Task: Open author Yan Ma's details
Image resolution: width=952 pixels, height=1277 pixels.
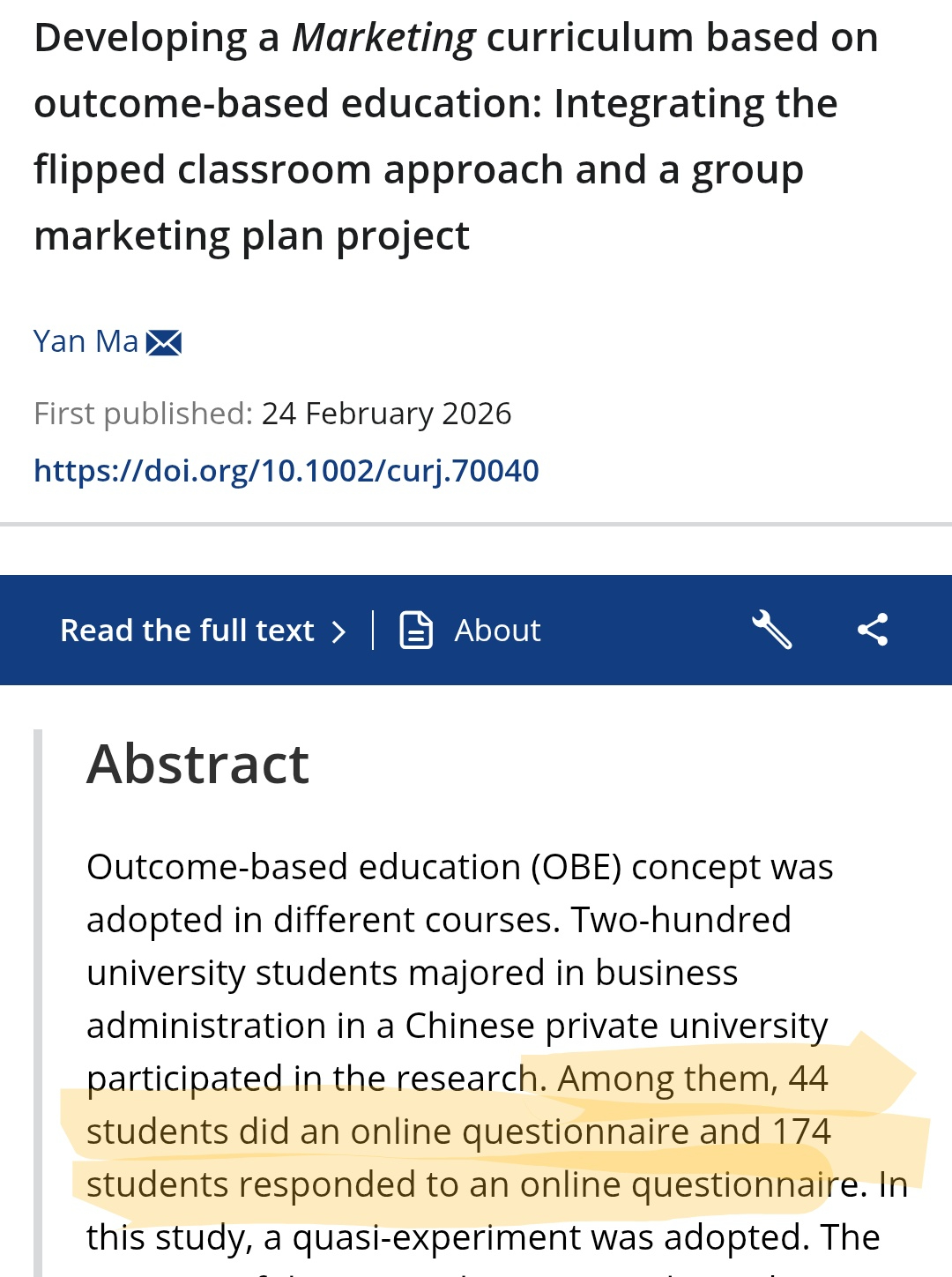Action: click(86, 341)
